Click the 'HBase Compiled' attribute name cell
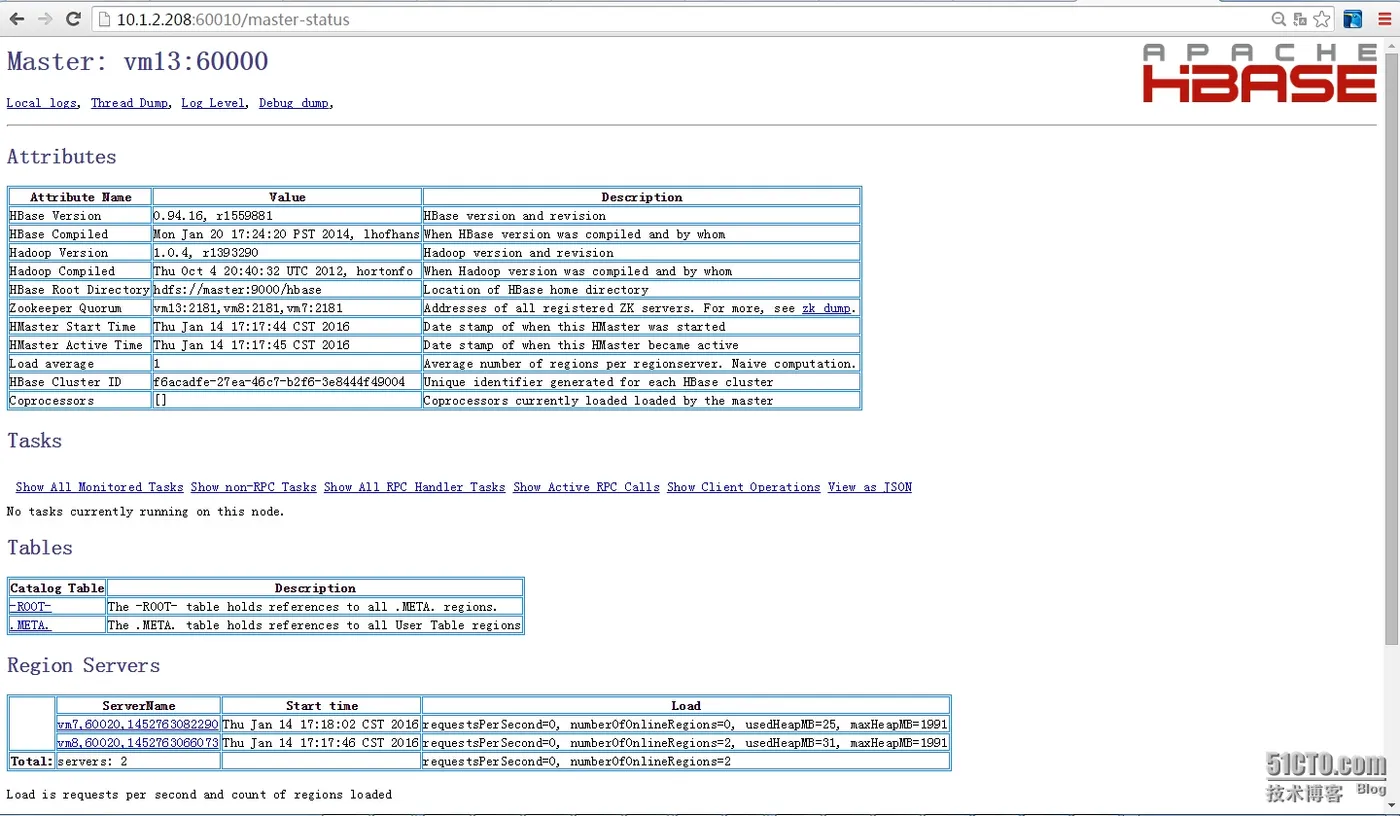 point(80,234)
